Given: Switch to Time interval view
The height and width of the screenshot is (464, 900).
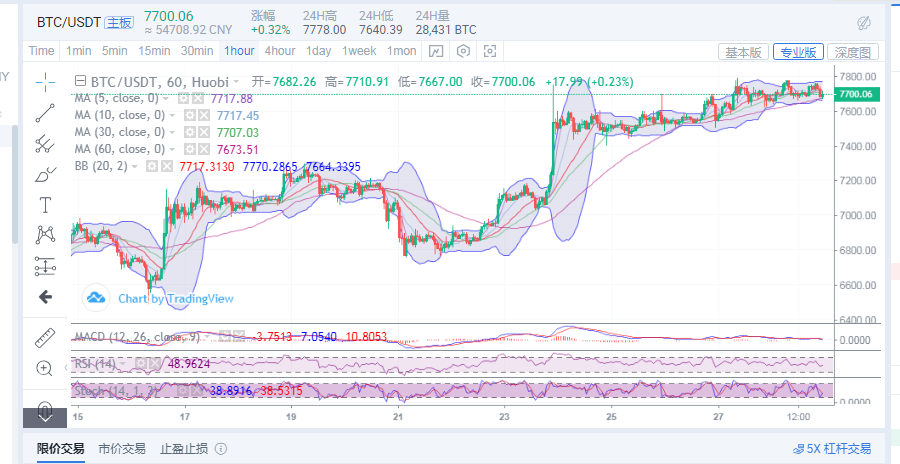Looking at the screenshot, I should tap(41, 51).
